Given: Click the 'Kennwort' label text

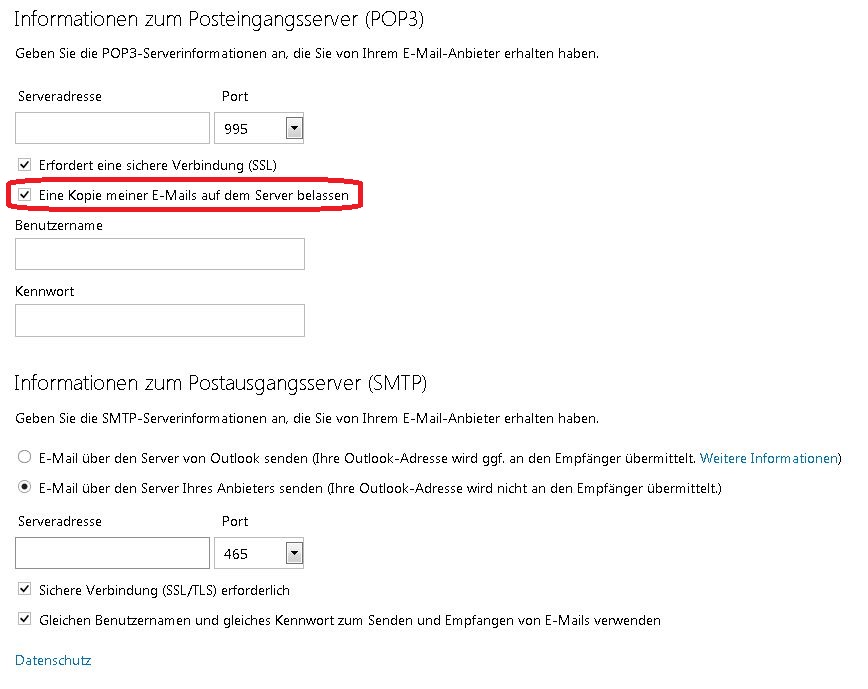Looking at the screenshot, I should tap(44, 291).
